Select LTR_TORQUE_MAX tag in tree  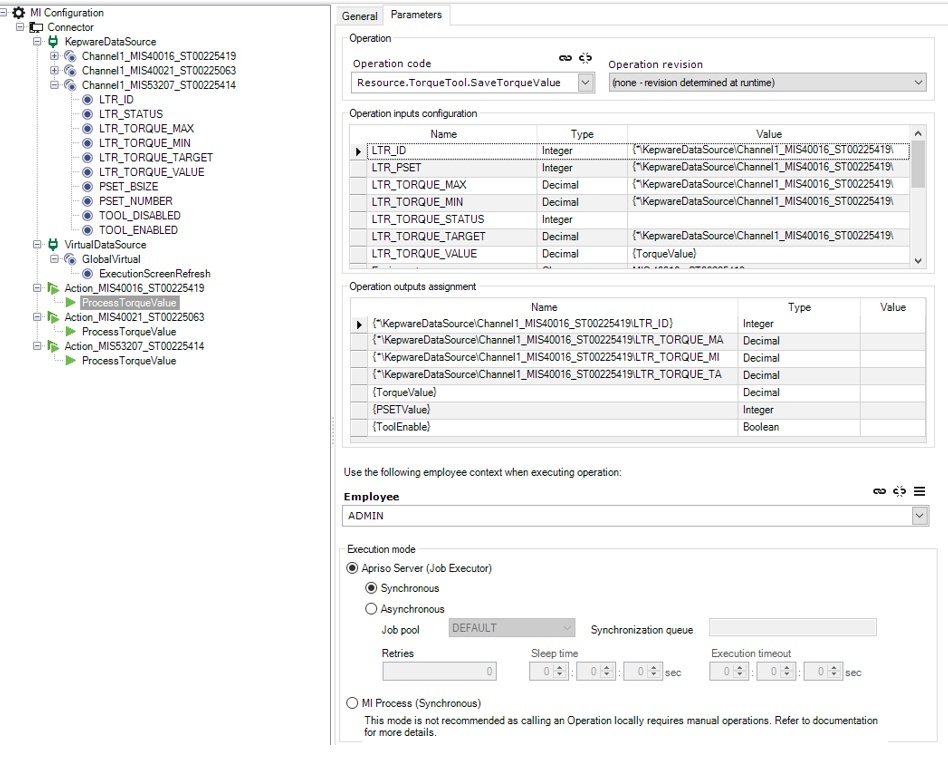[x=146, y=129]
